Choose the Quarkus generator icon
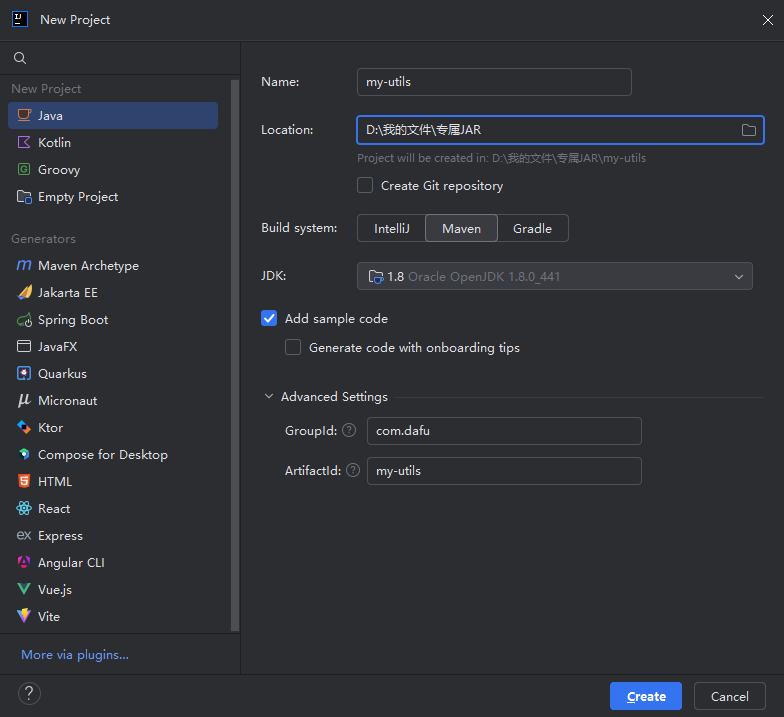Image resolution: width=784 pixels, height=717 pixels. pyautogui.click(x=24, y=374)
